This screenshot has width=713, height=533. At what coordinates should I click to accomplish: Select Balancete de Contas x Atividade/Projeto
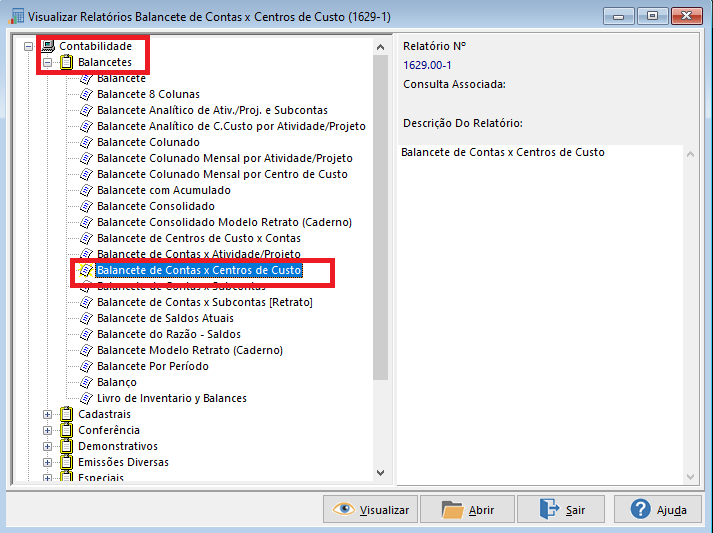(199, 253)
